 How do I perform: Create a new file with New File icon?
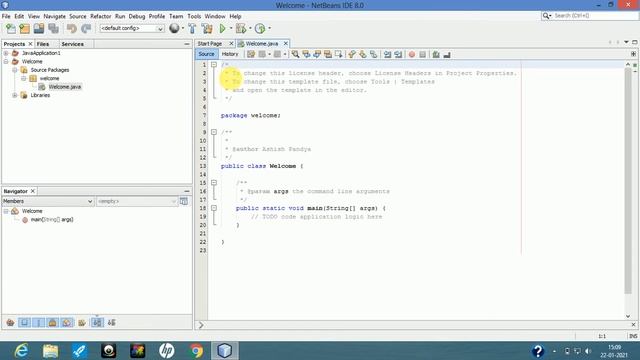pos(11,29)
